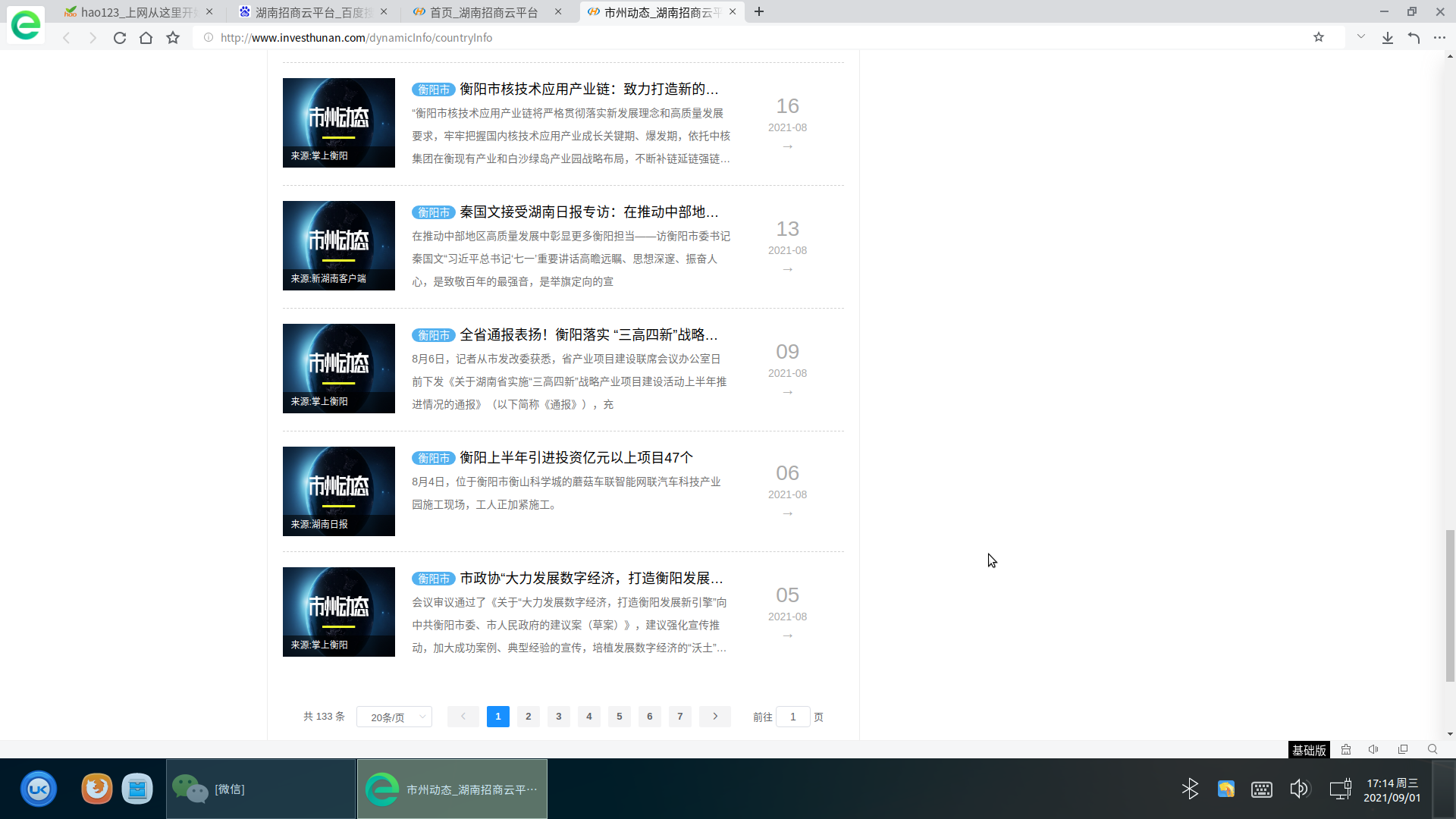Open the browser more options menu

pyautogui.click(x=1439, y=38)
